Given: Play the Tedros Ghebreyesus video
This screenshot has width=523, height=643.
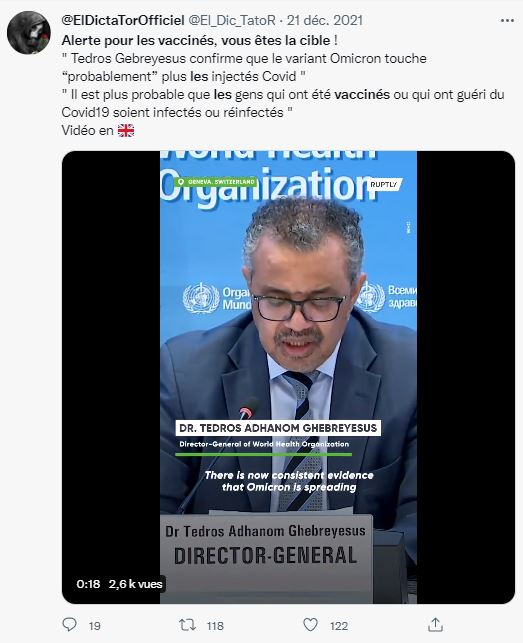Looking at the screenshot, I should [x=288, y=377].
